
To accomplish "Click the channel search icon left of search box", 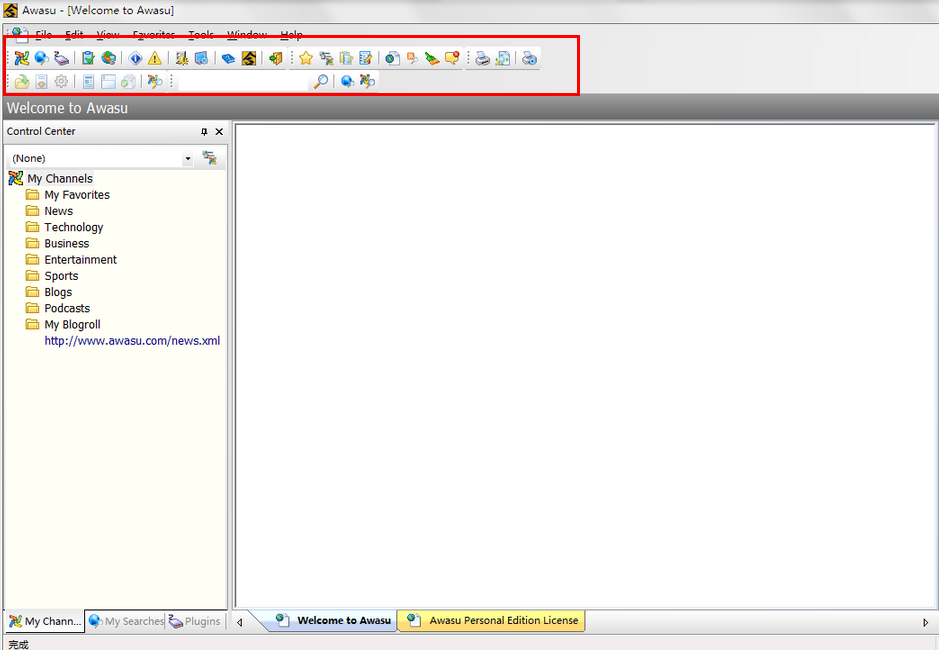I will pyautogui.click(x=155, y=81).
